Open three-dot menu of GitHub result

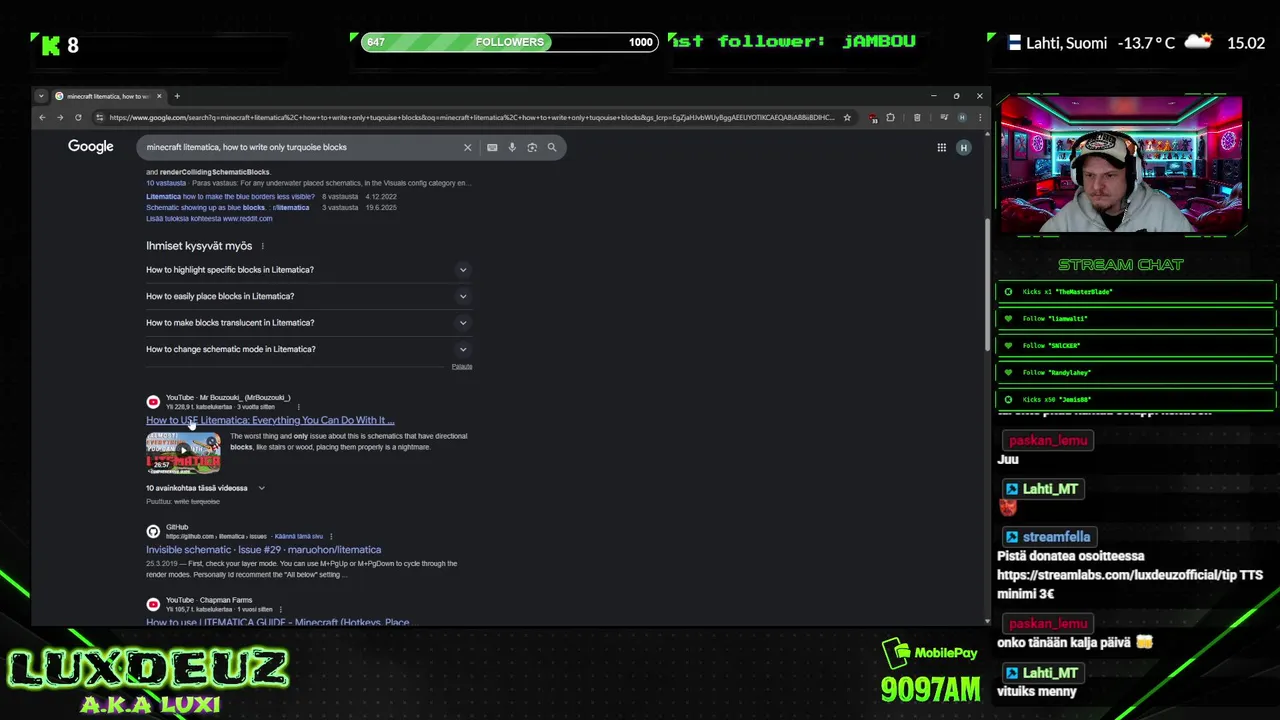[331, 536]
